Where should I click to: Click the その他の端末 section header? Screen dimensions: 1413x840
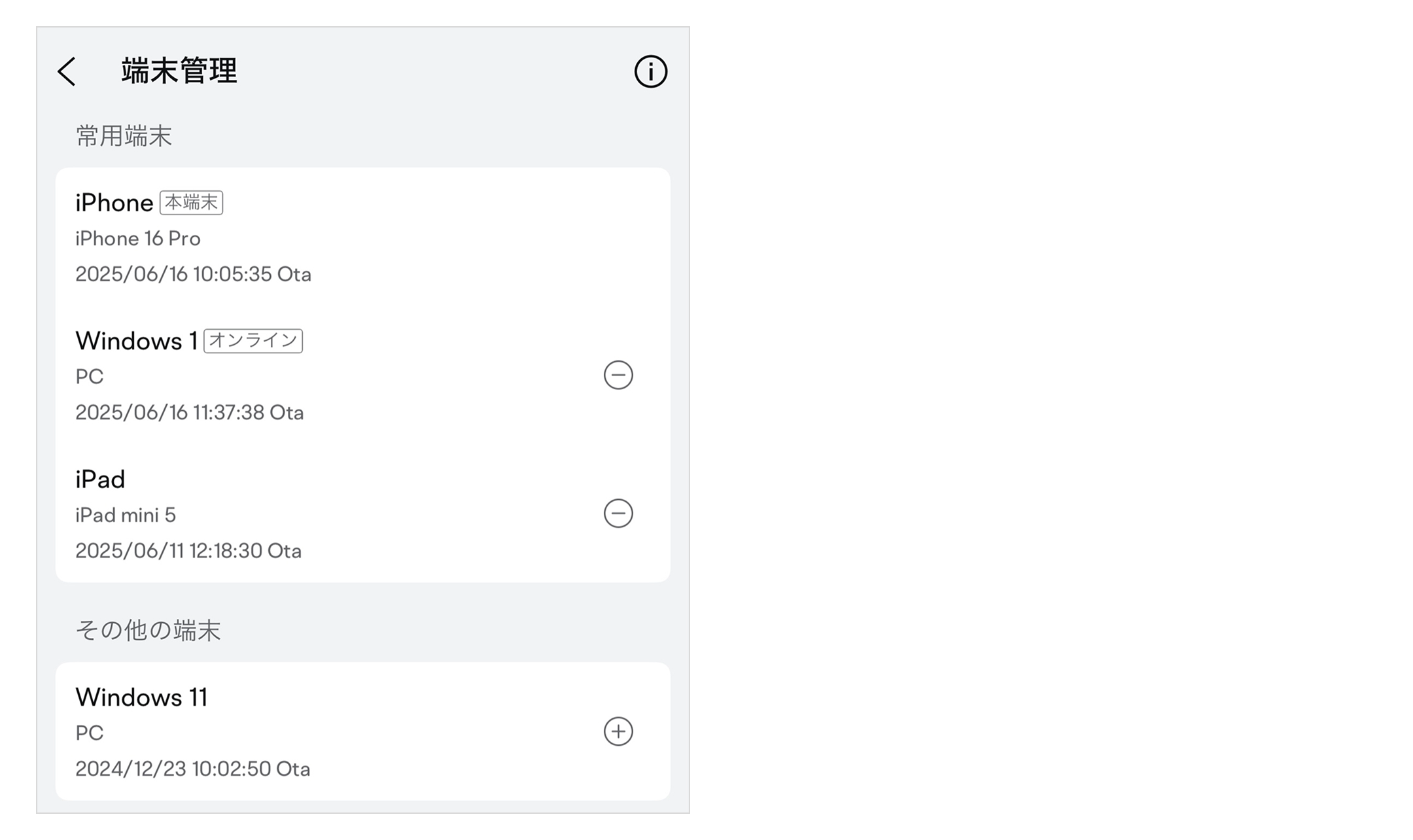click(x=148, y=631)
